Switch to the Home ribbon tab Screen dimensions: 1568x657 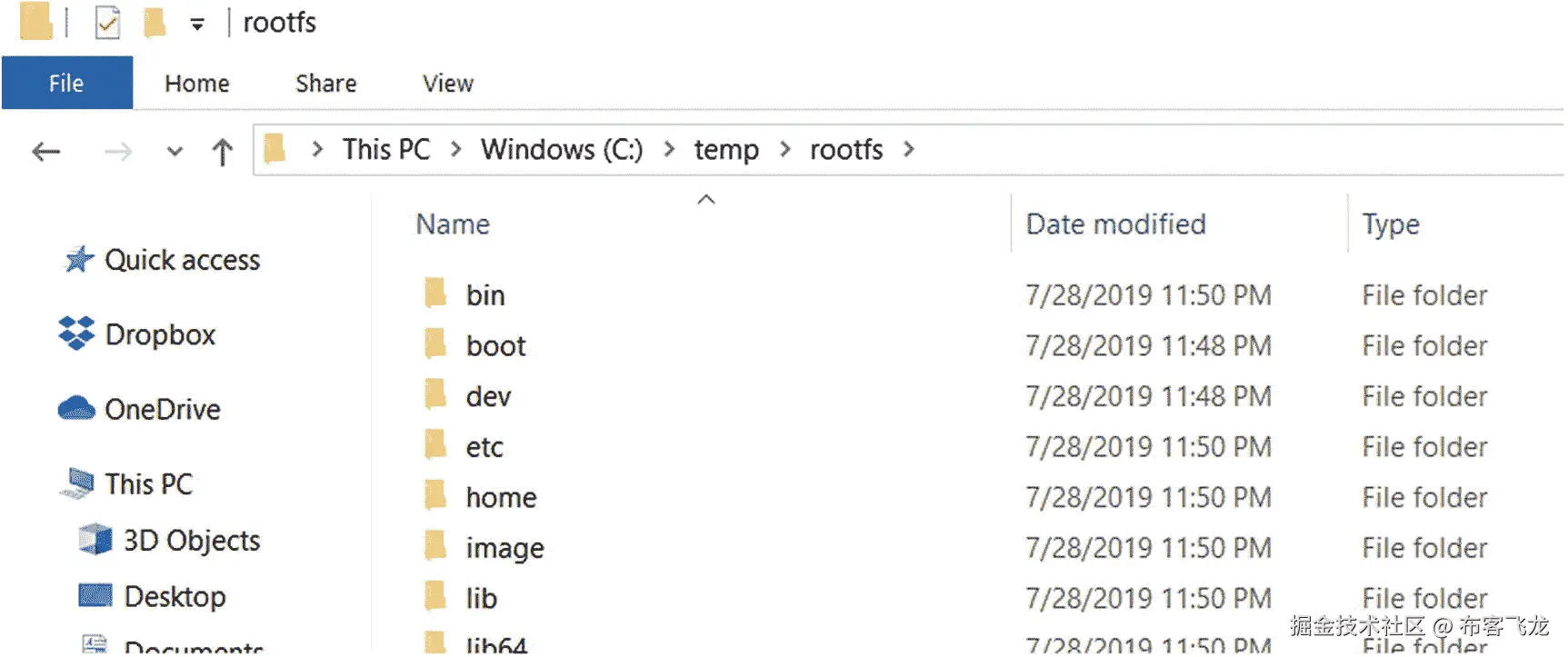(196, 84)
